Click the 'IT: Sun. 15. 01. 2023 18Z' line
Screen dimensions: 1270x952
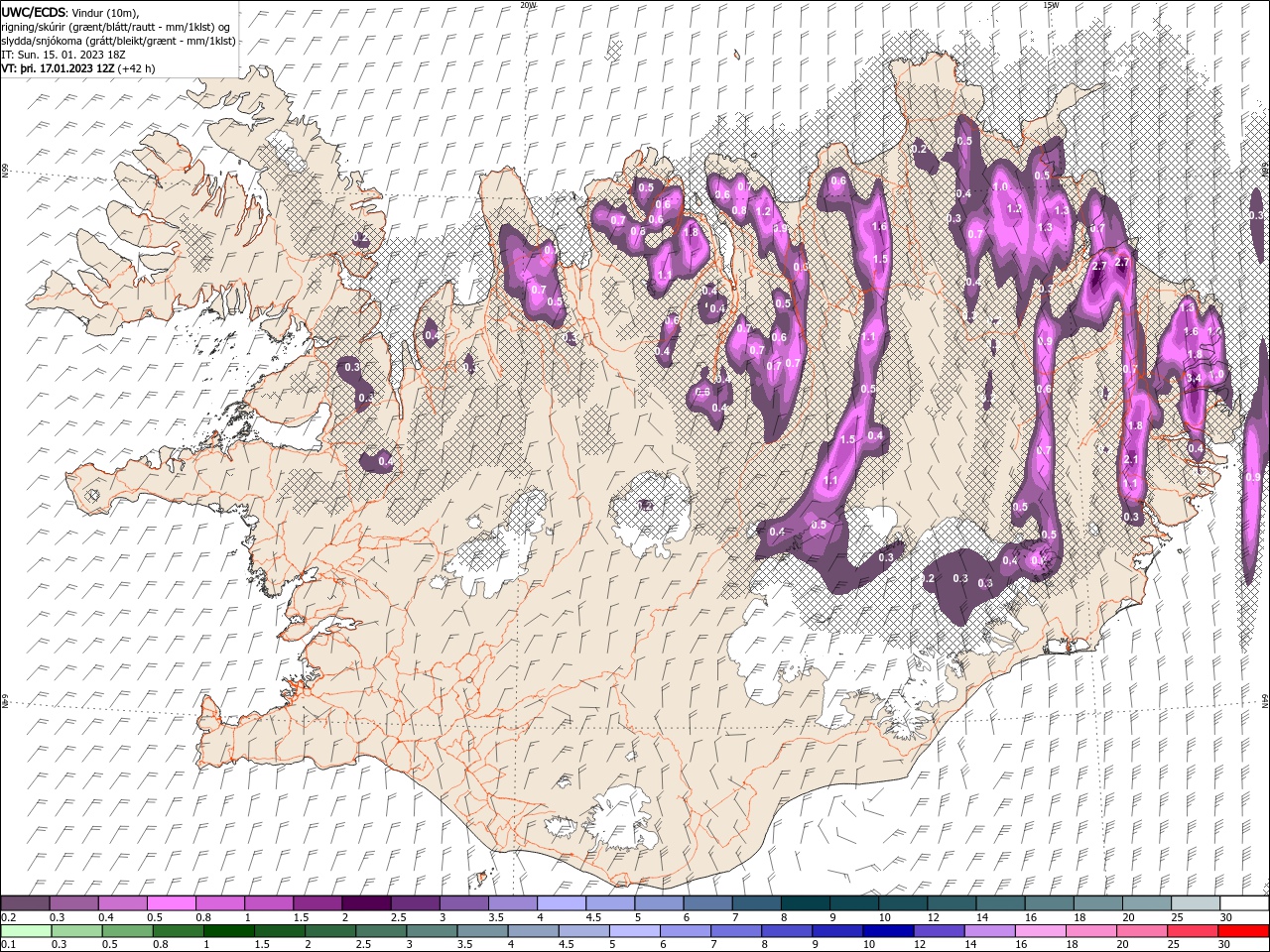[63, 55]
